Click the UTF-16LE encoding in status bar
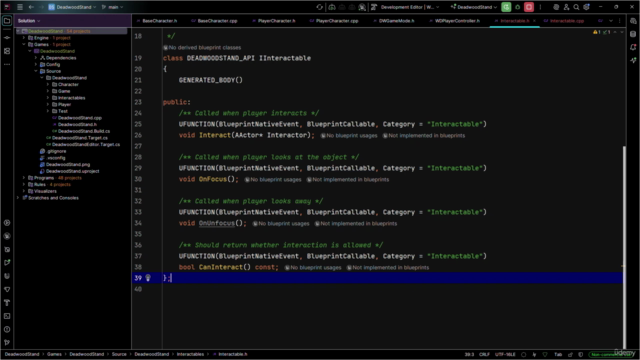640x360 pixels. [505, 354]
